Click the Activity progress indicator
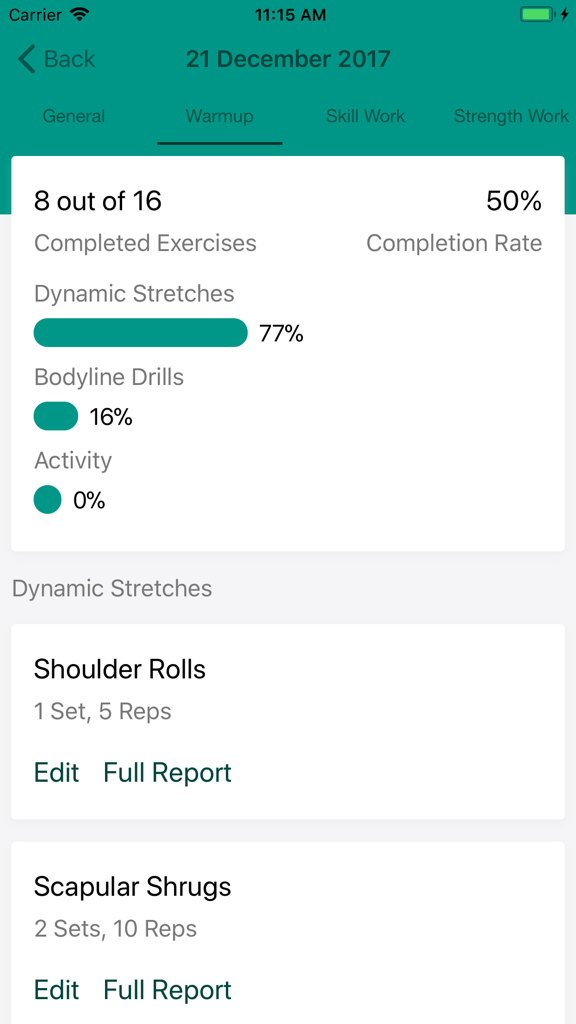 point(47,499)
